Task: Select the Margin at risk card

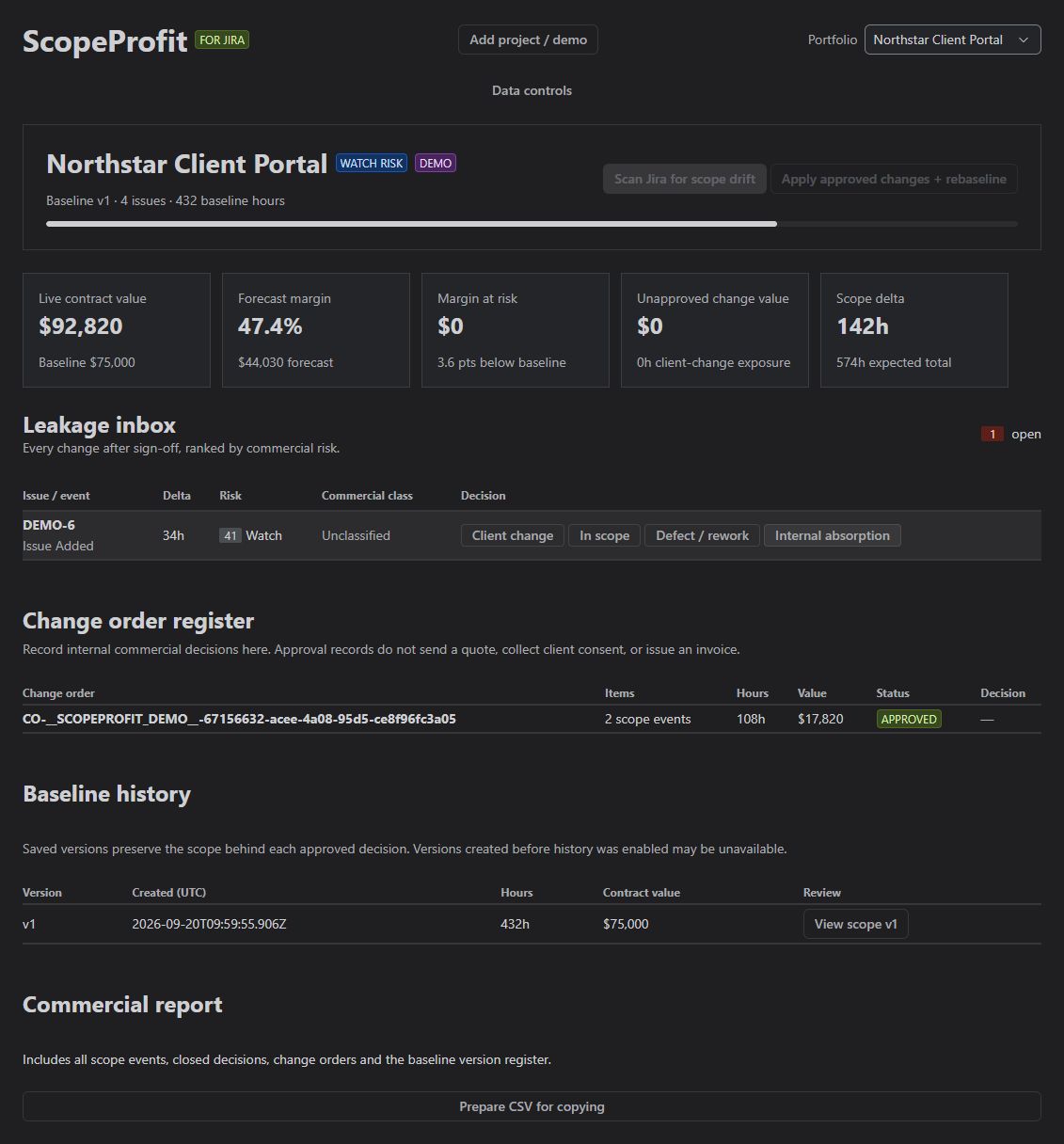Action: point(516,330)
